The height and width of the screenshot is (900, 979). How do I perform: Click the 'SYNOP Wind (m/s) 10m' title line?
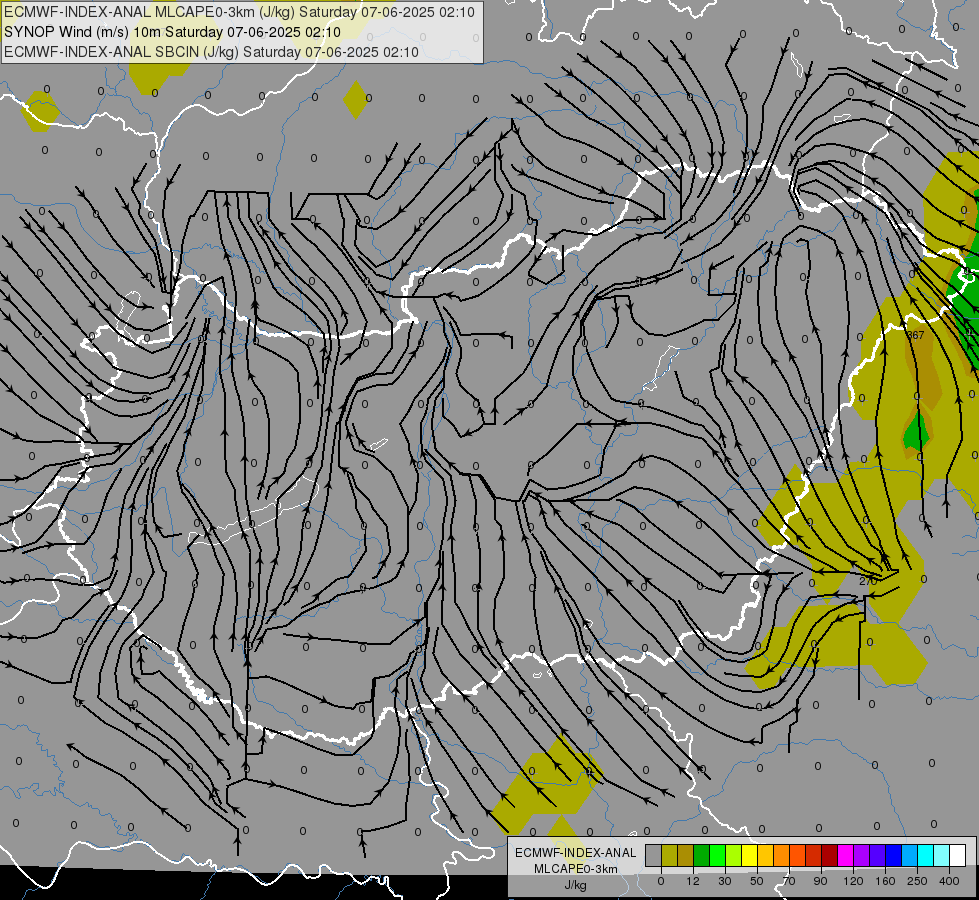(172, 32)
